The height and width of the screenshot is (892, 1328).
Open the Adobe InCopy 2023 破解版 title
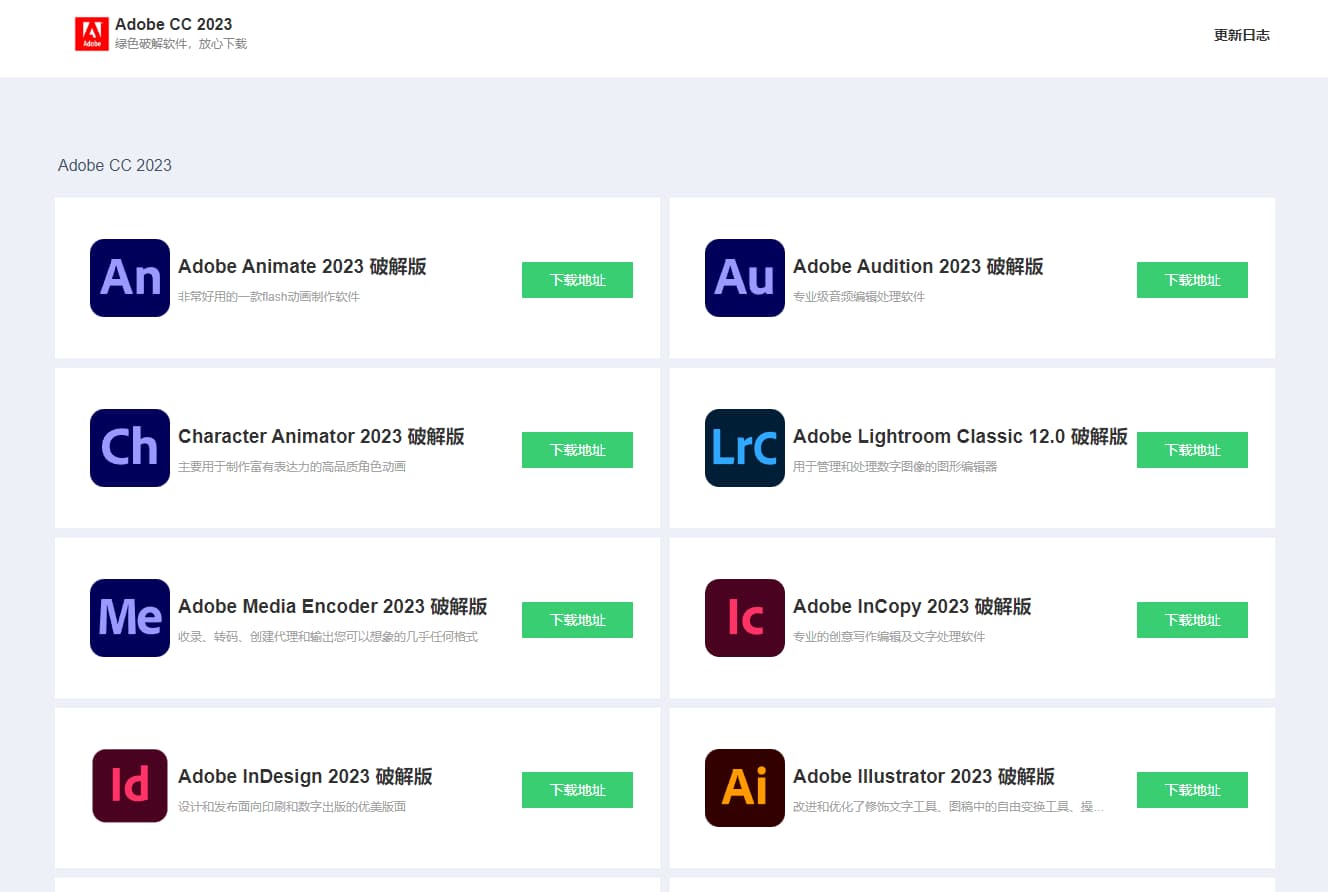912,607
